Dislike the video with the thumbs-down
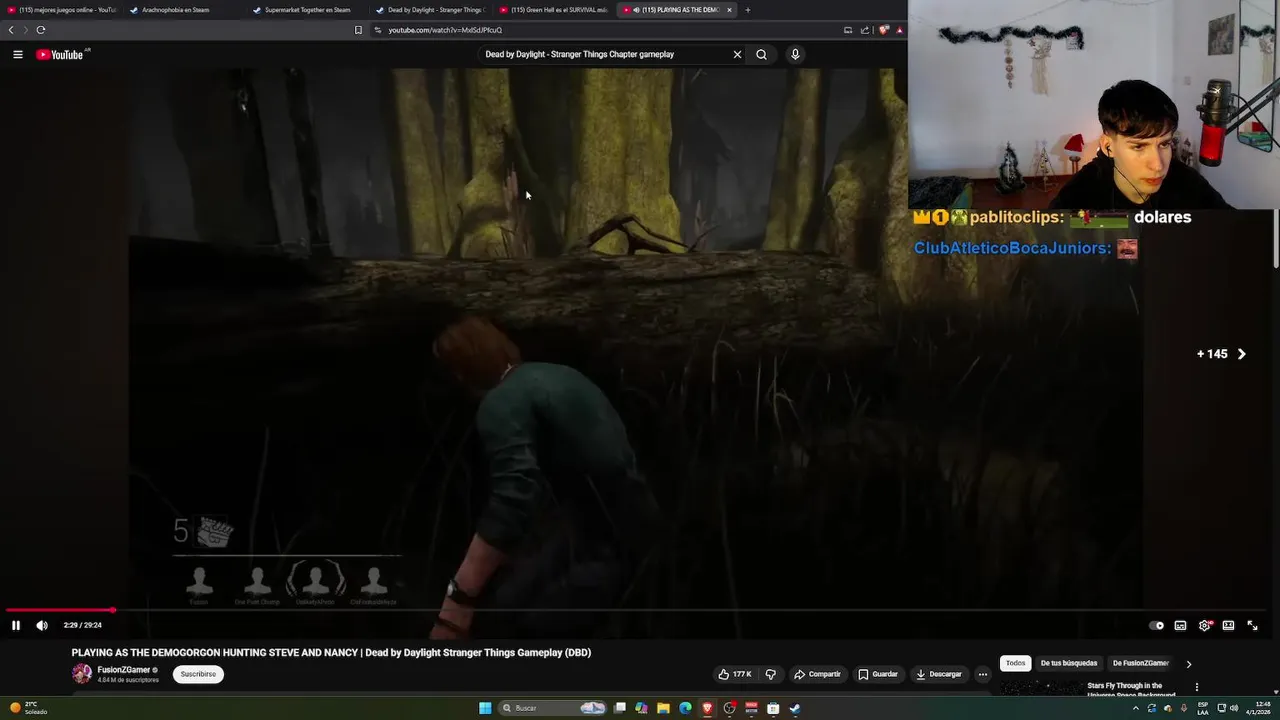The height and width of the screenshot is (720, 1280). click(770, 674)
